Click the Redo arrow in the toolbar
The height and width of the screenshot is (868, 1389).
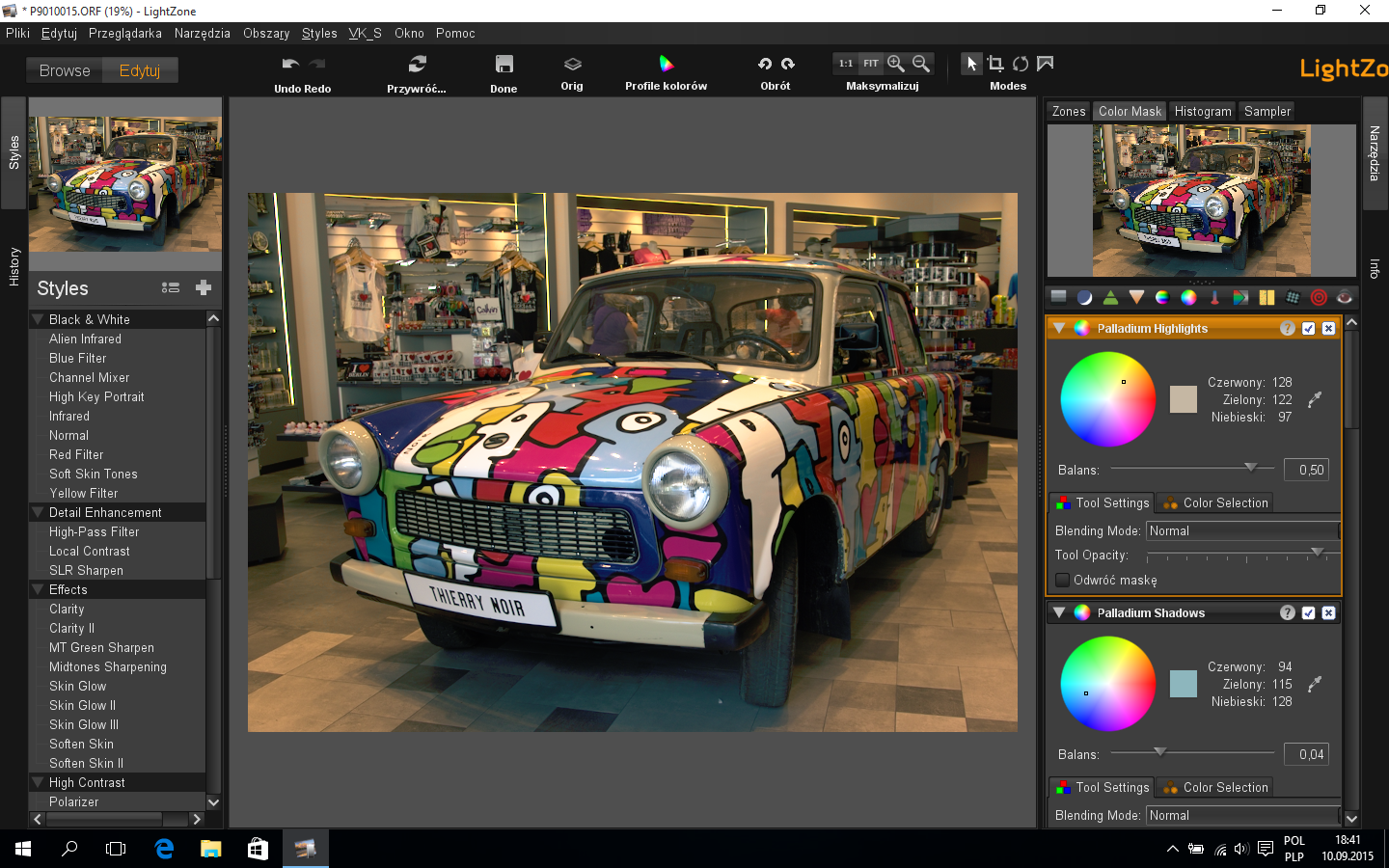pos(316,64)
